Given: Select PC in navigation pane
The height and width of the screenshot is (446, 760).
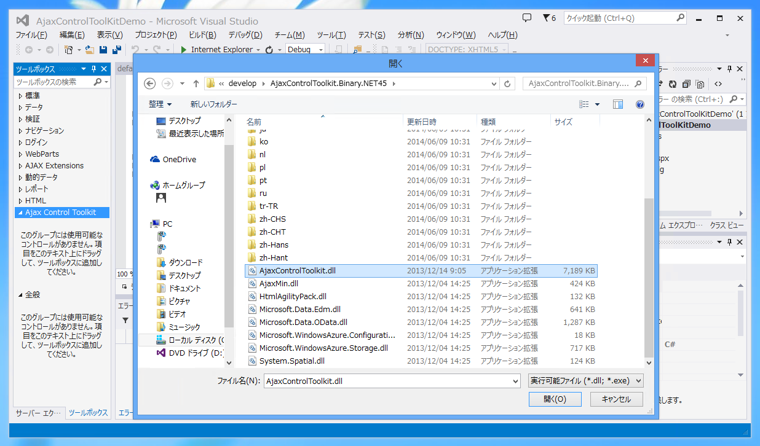Looking at the screenshot, I should (x=161, y=224).
